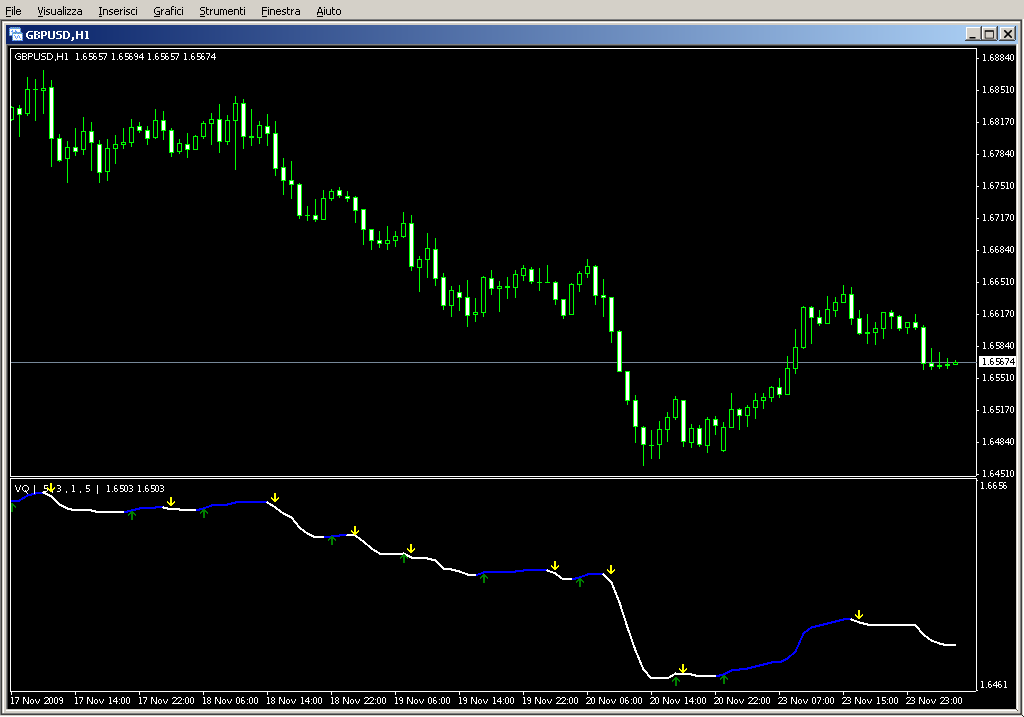This screenshot has height=717, width=1024.
Task: Click the 18 Nov 22:00 time label
Action: pyautogui.click(x=358, y=701)
